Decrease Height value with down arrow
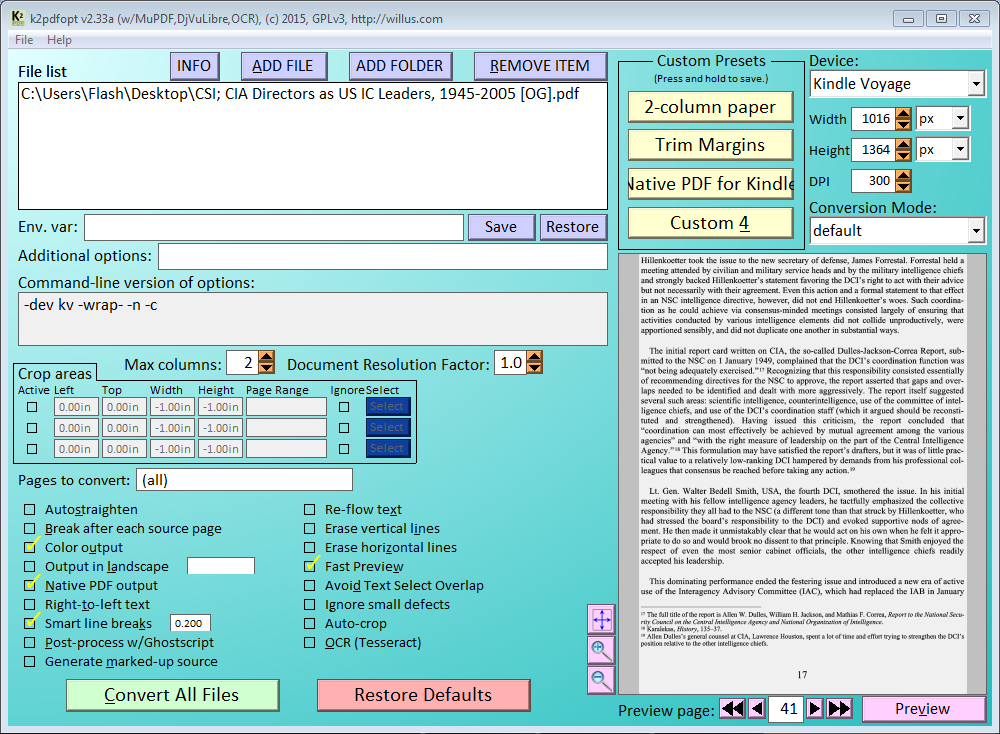The height and width of the screenshot is (734, 1000). (903, 156)
